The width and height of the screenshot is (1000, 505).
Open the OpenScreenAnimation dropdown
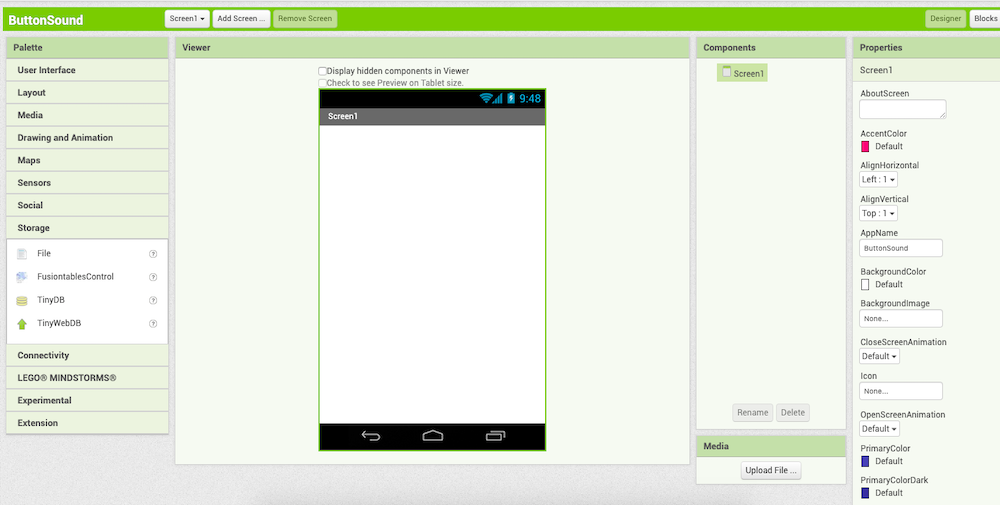879,428
